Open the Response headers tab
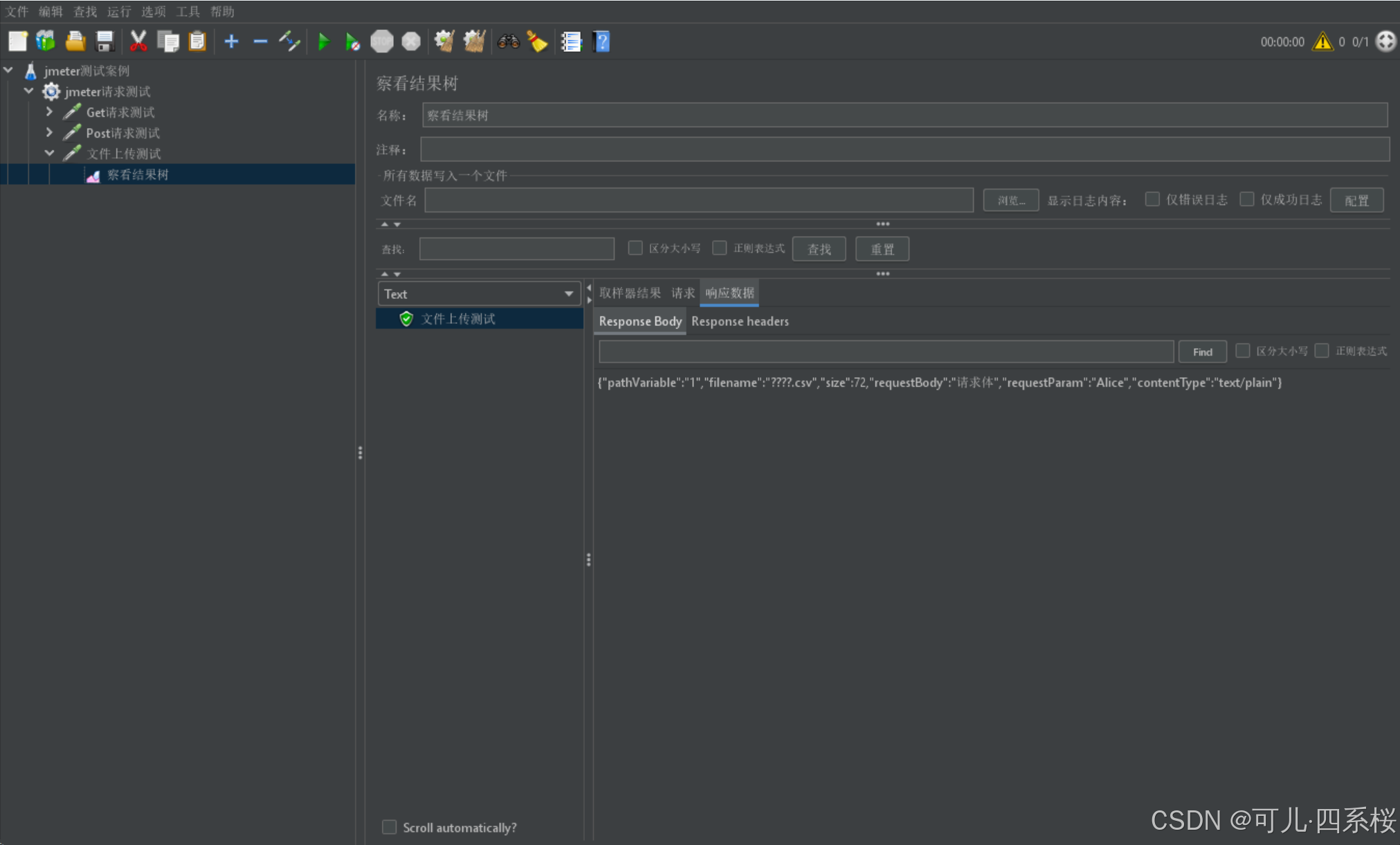1400x845 pixels. point(740,322)
